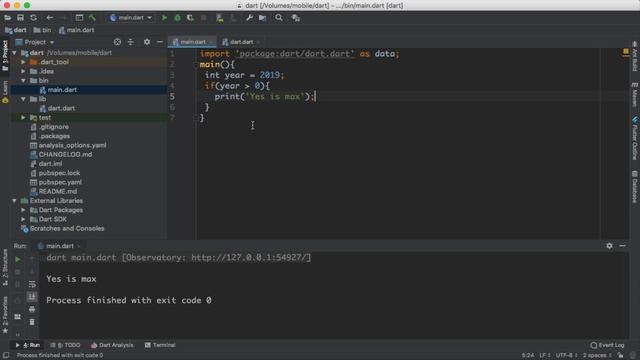Collapse the lib folder
This screenshot has width=640, height=360.
[x=24, y=99]
